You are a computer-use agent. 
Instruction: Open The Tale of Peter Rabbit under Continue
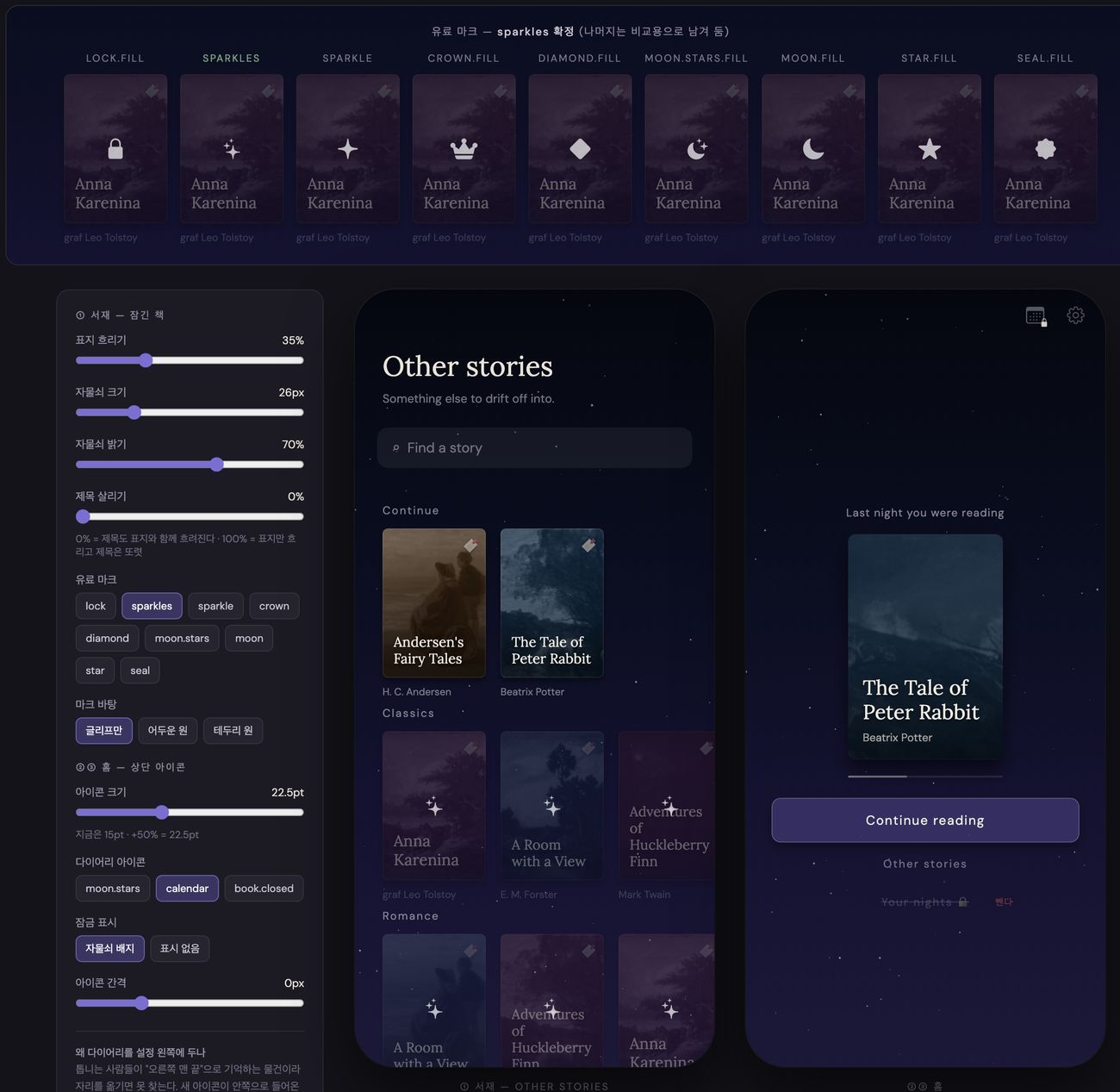tap(551, 603)
